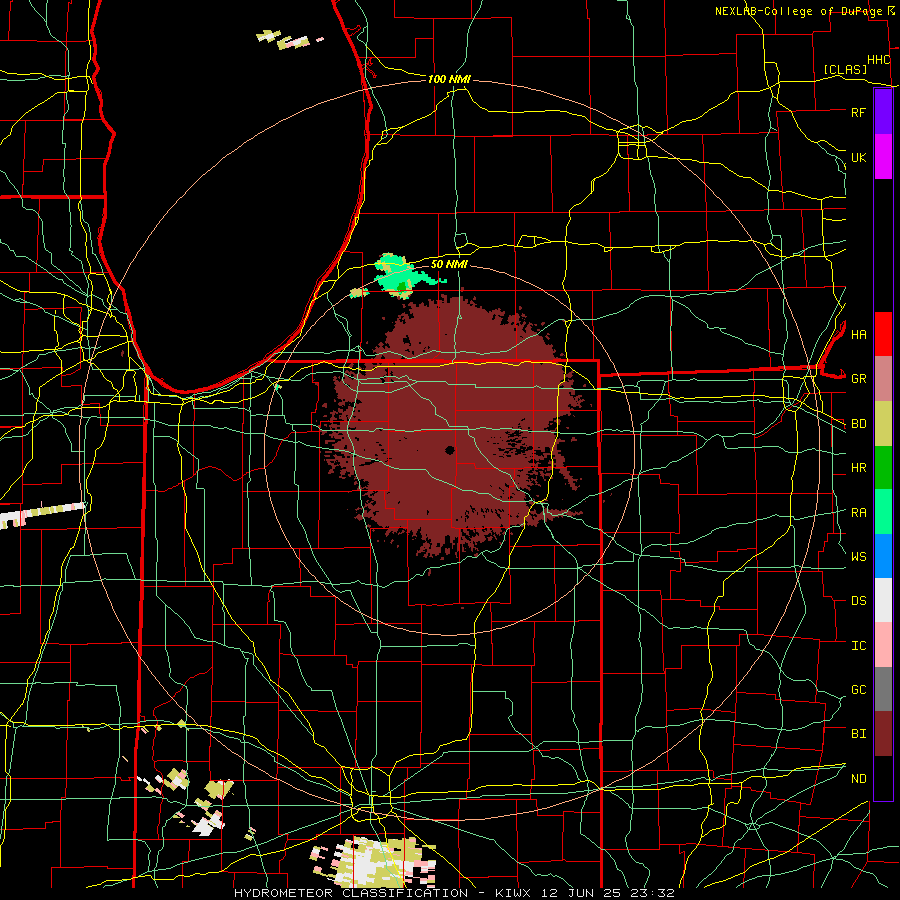Click the BI legend label

pyautogui.click(x=858, y=734)
